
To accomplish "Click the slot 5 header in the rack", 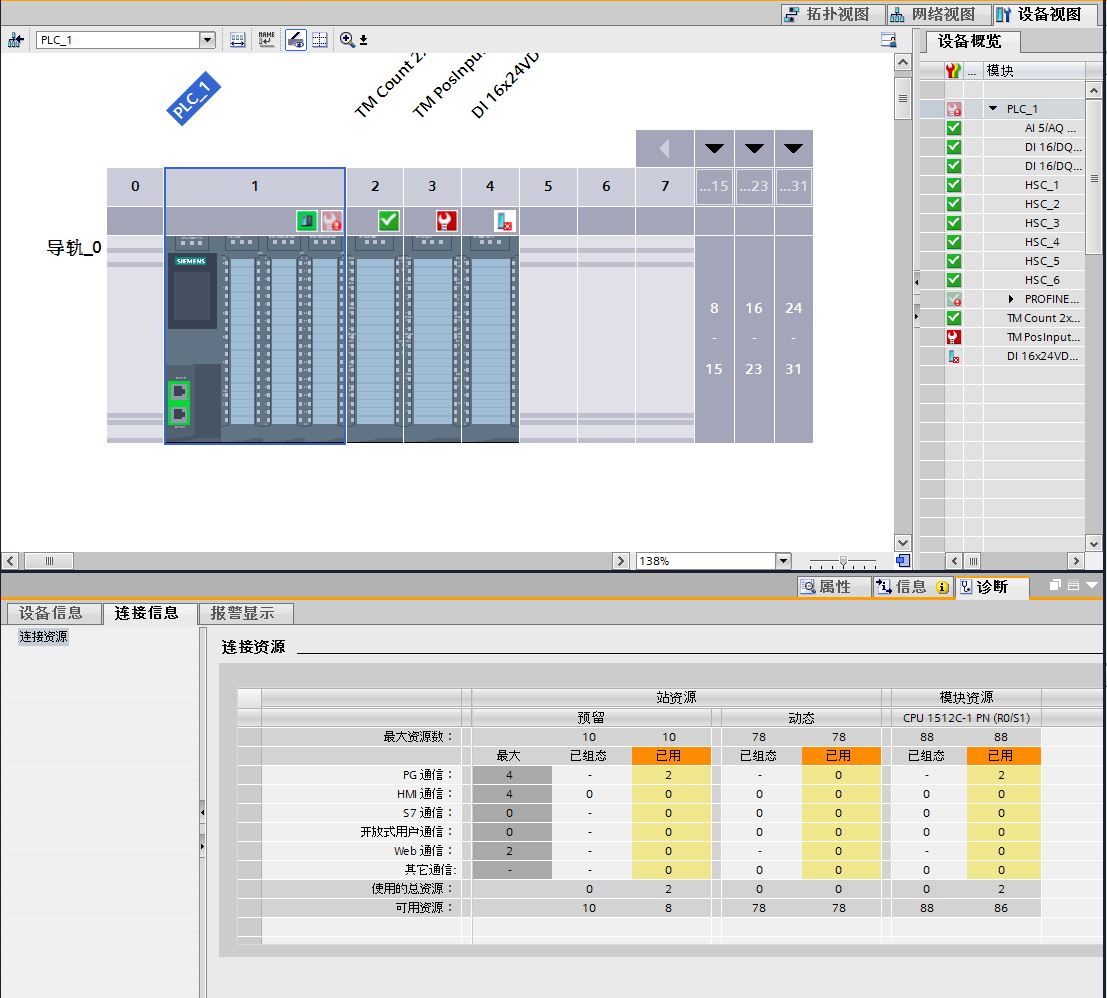I will pos(548,186).
